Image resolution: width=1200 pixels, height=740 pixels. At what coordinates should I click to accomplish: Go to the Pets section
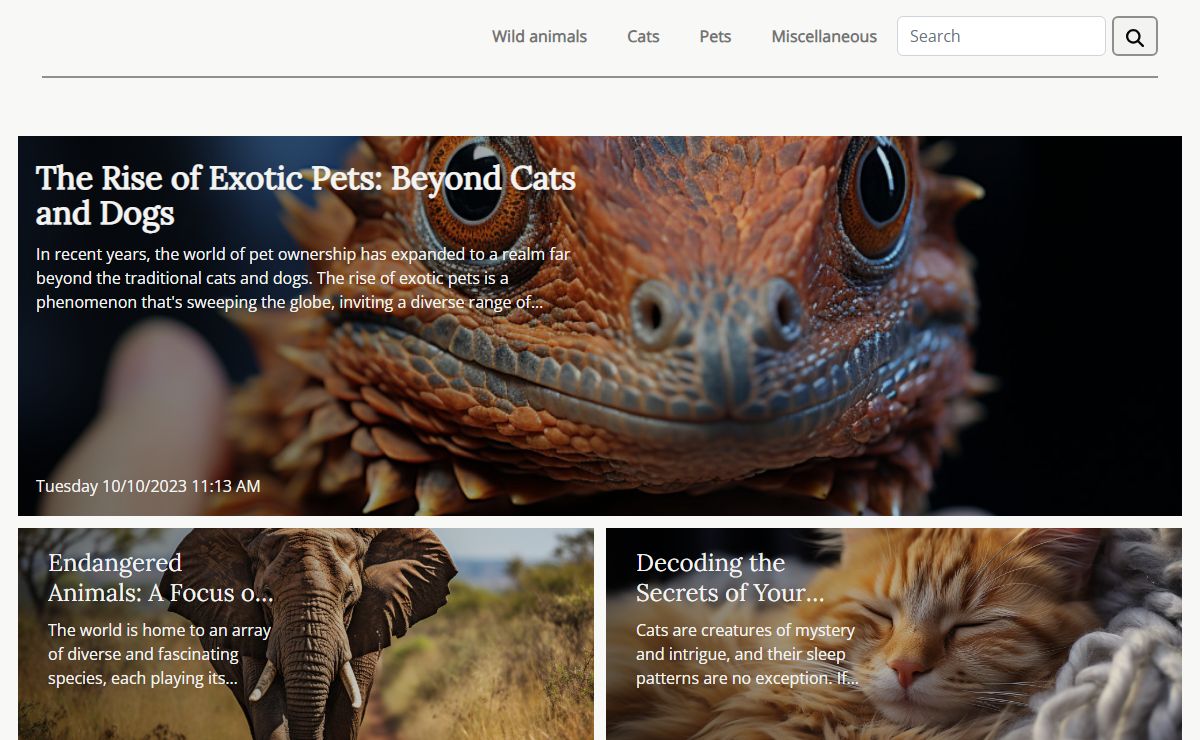point(715,36)
